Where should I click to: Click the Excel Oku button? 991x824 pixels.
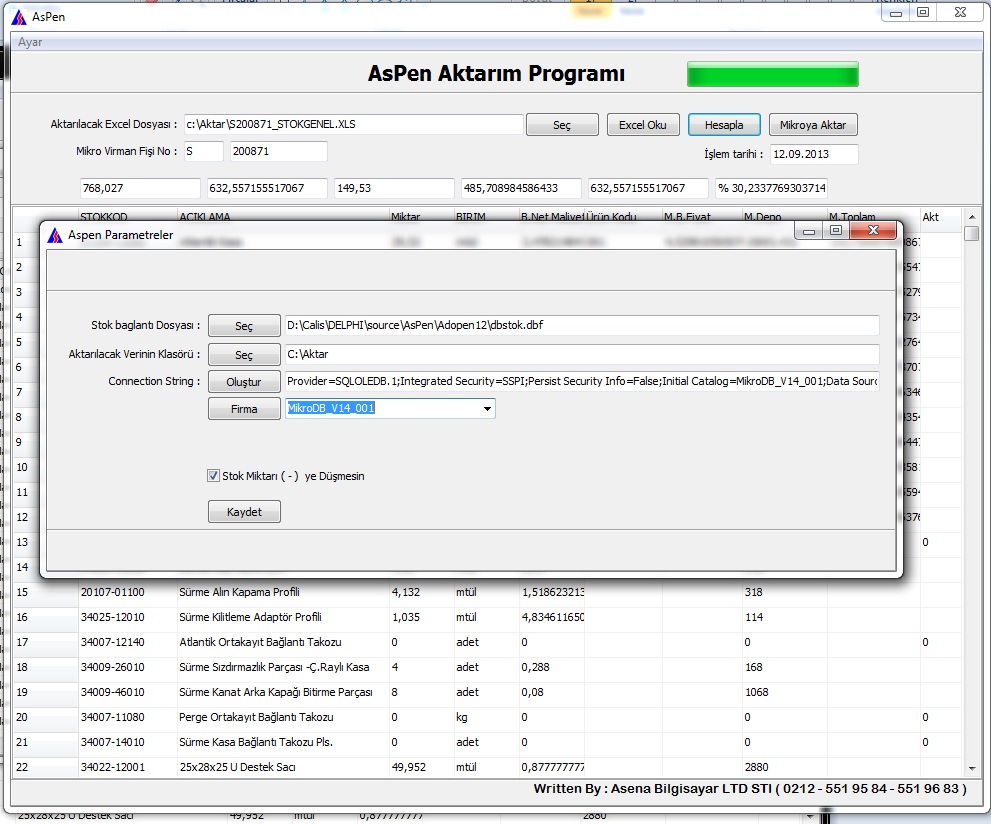point(643,125)
